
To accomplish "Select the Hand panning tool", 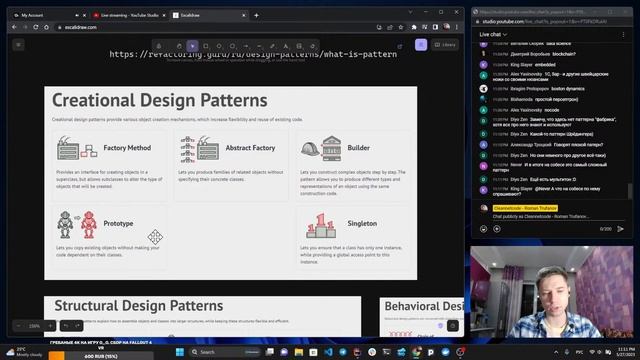I will click(x=179, y=46).
